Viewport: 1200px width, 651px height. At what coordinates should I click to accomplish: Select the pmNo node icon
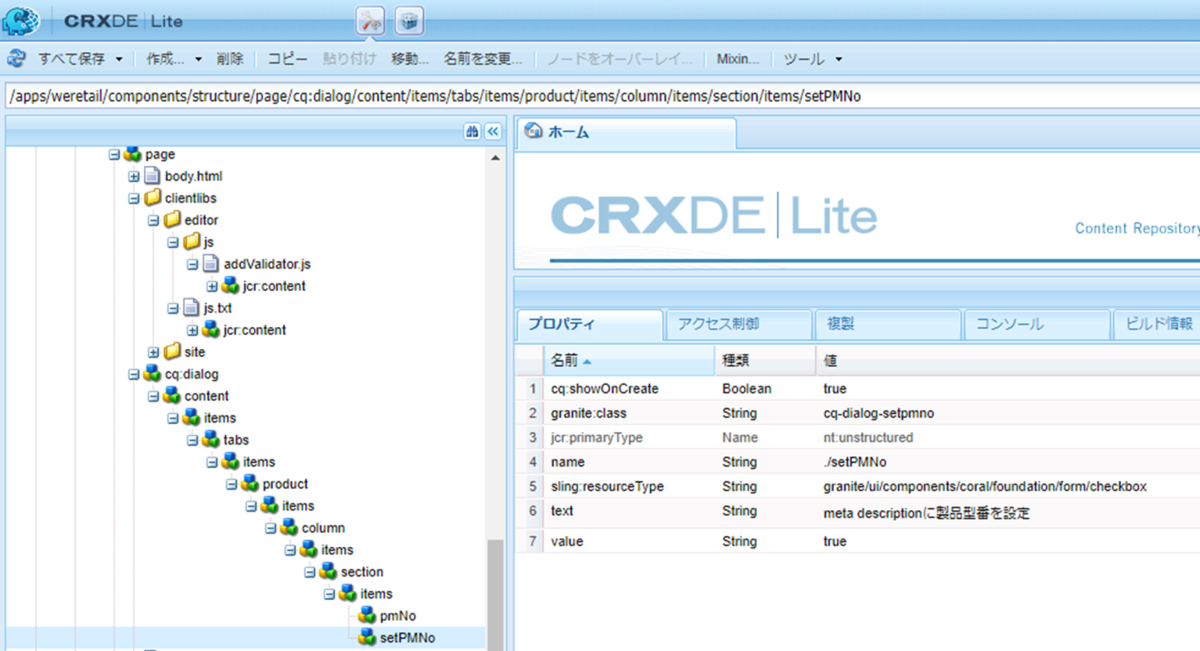tap(367, 616)
